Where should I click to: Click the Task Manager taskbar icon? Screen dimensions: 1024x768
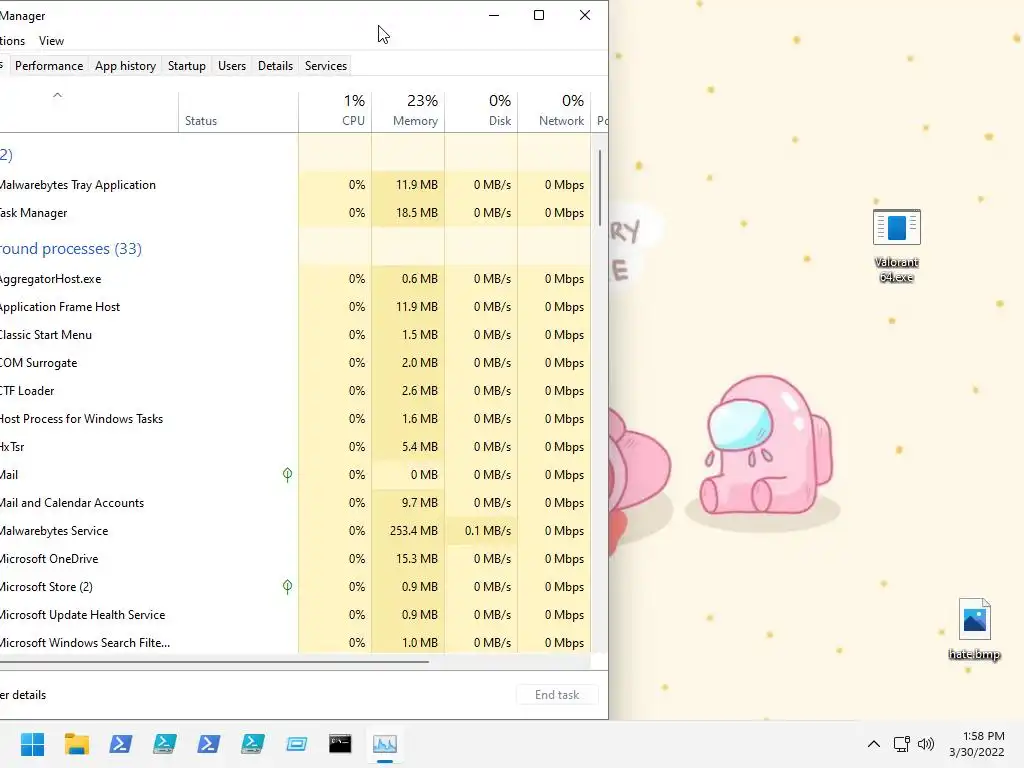coord(385,744)
